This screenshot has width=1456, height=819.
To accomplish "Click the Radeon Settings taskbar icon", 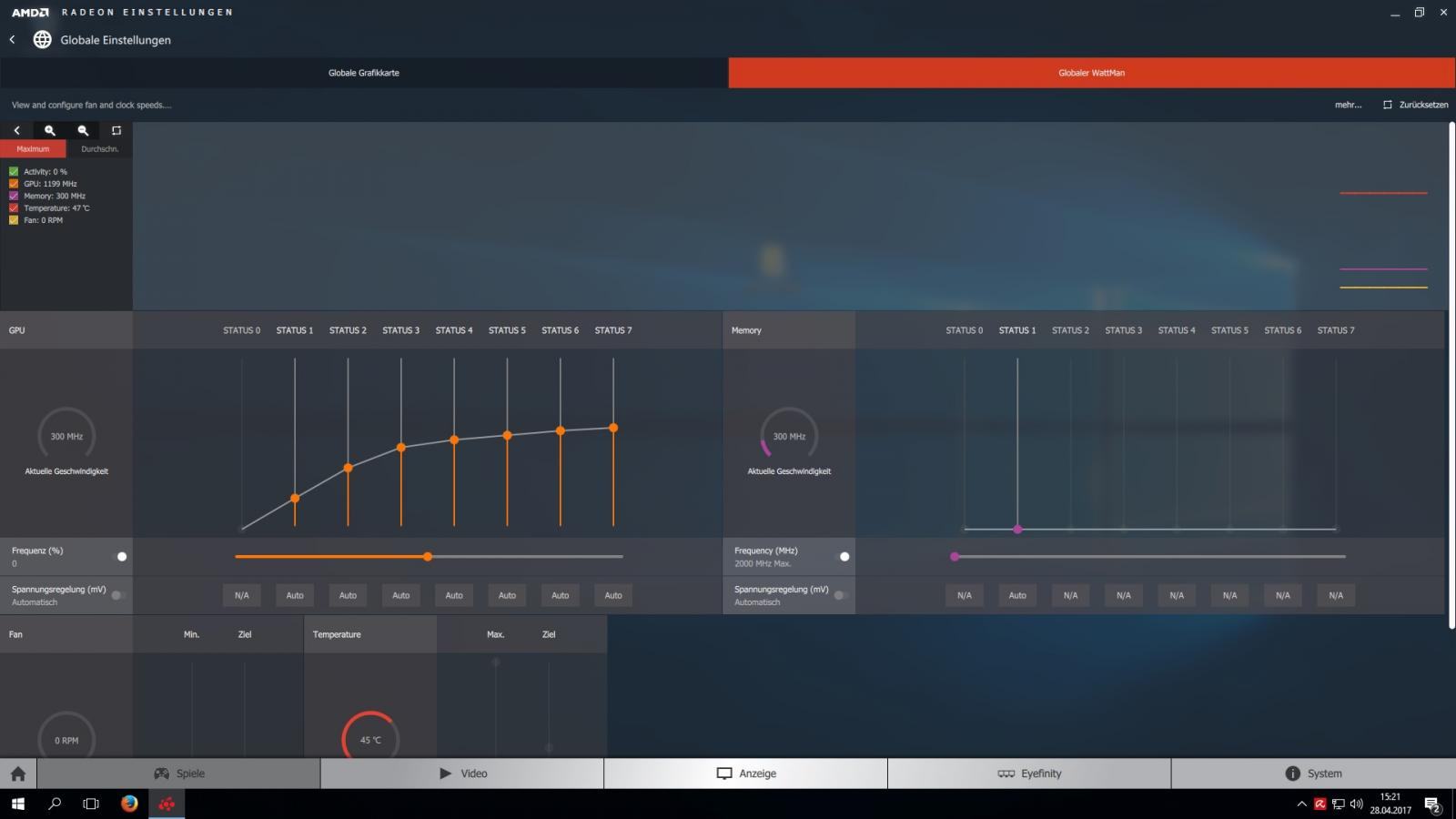I will click(167, 804).
